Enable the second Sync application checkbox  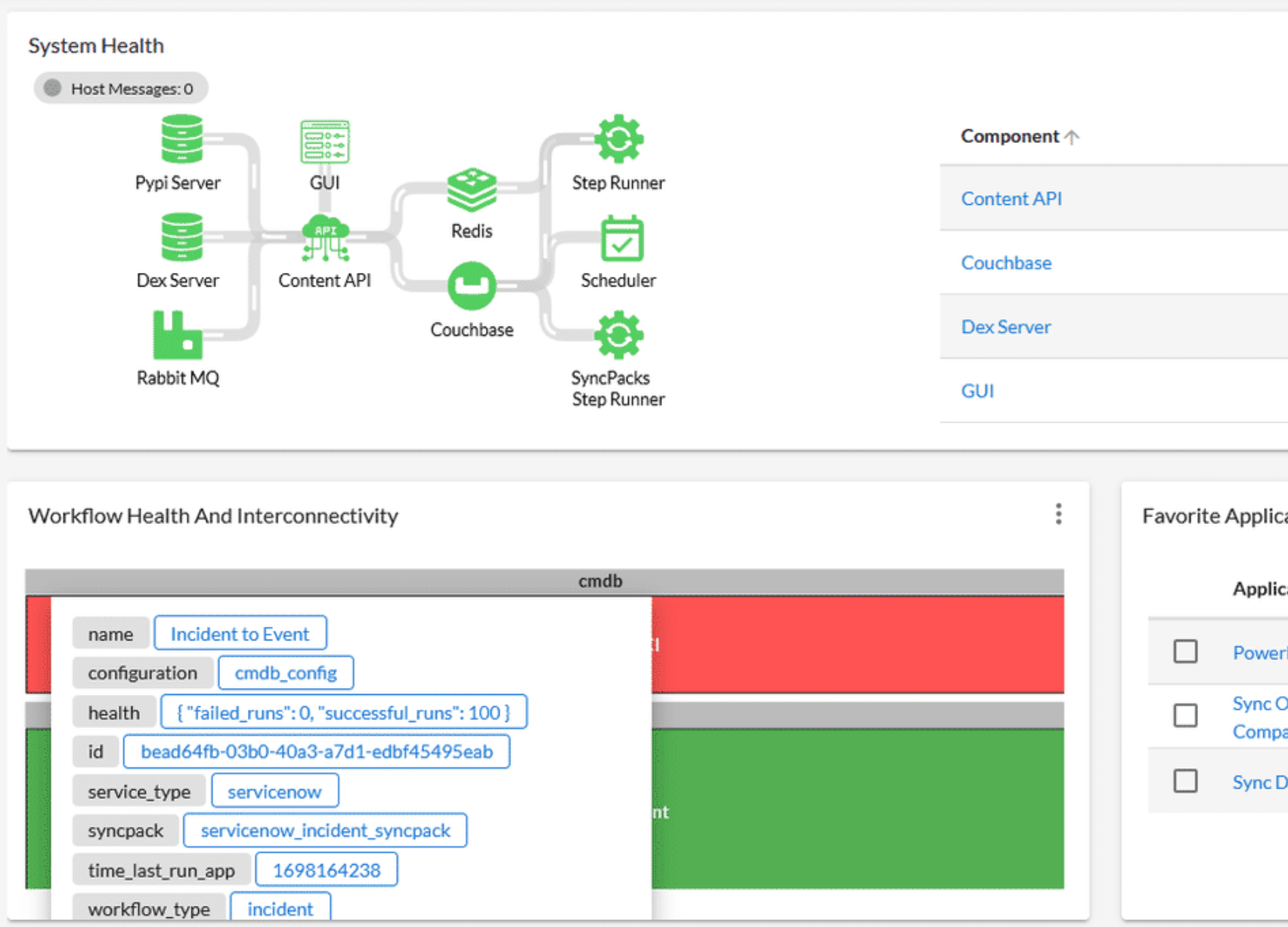[x=1185, y=716]
